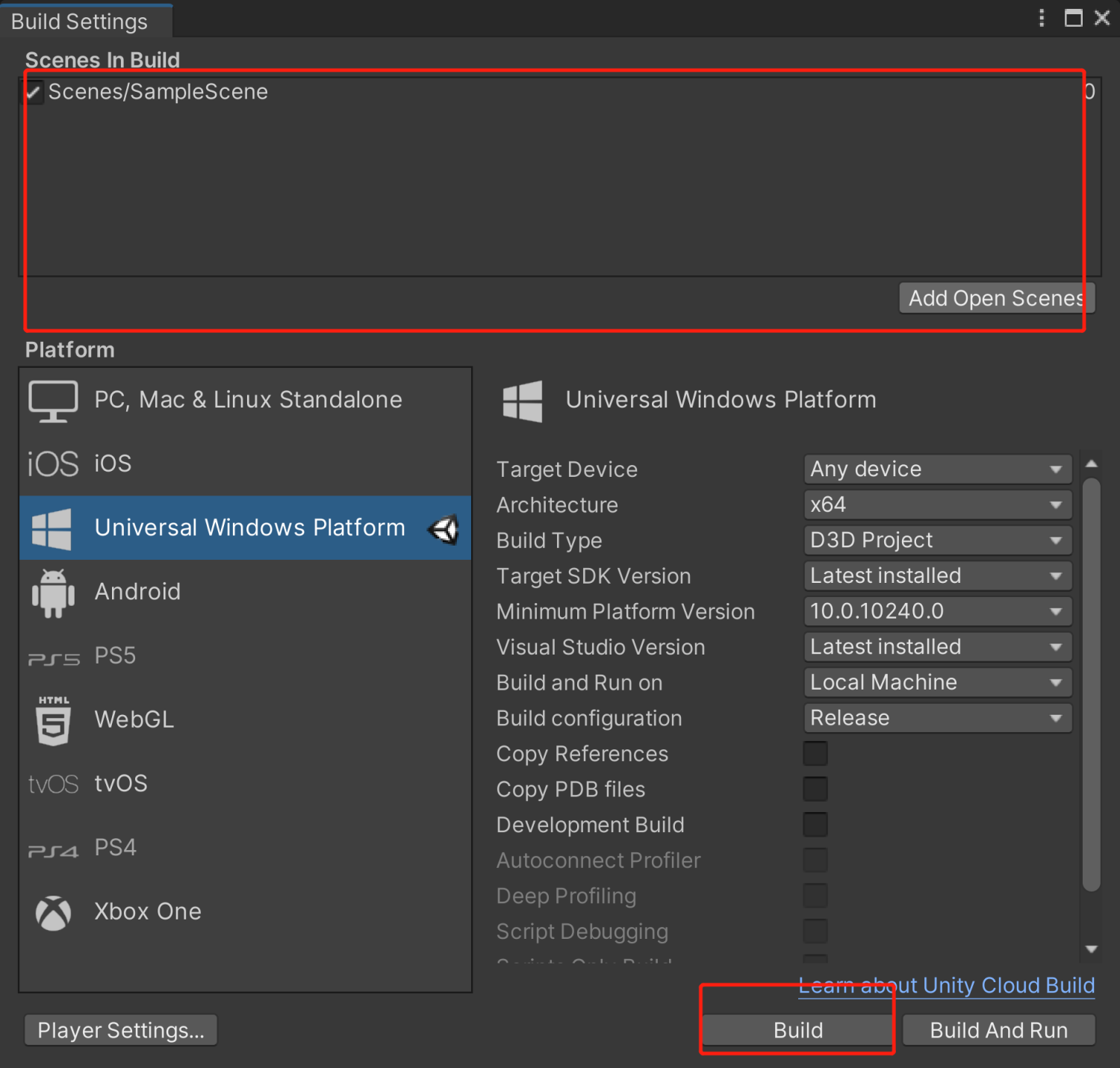Click the Copy PDB files label
The width and height of the screenshot is (1120, 1068).
[570, 790]
